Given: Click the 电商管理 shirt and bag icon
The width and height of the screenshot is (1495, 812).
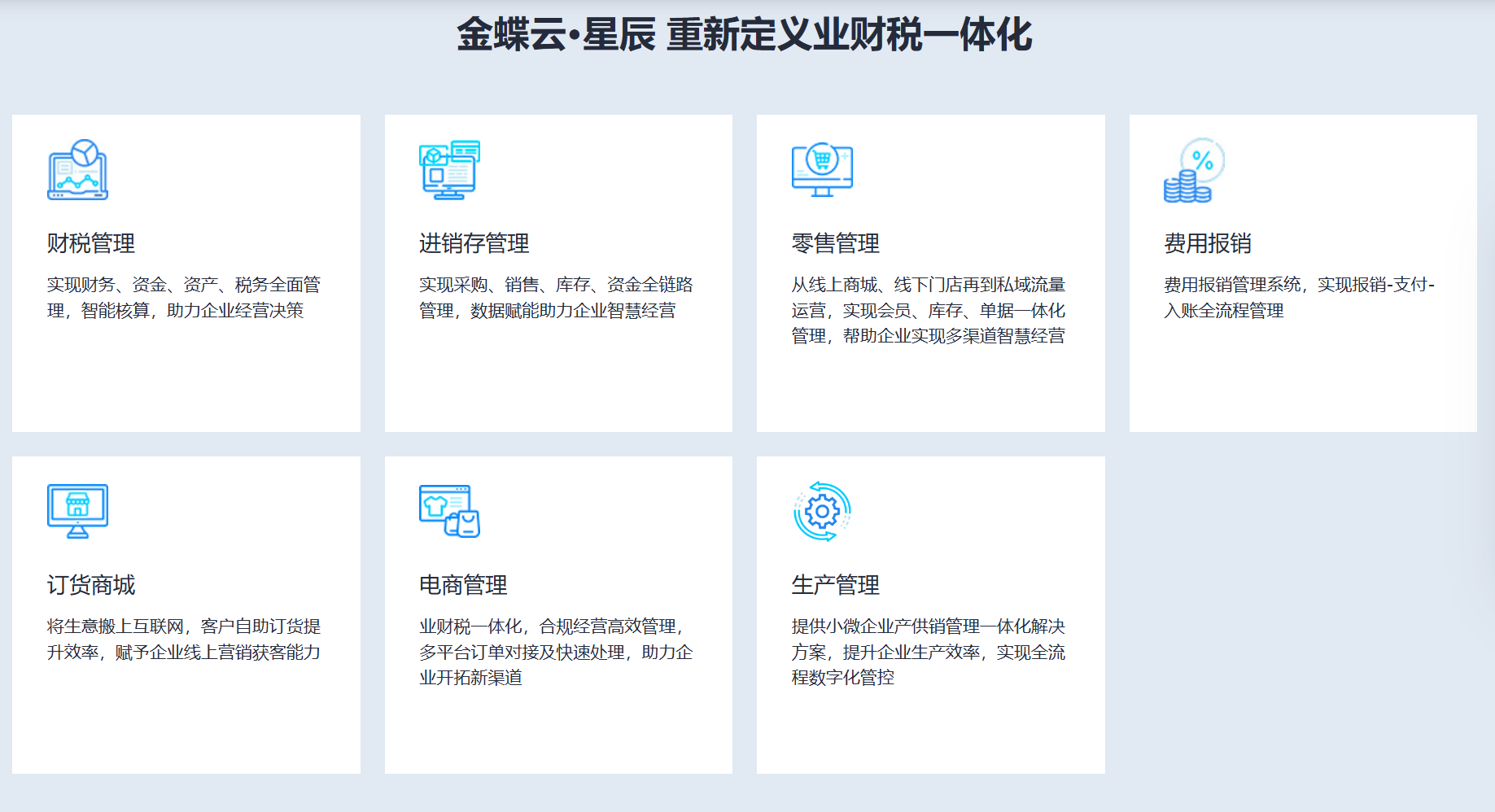Looking at the screenshot, I should point(449,511).
